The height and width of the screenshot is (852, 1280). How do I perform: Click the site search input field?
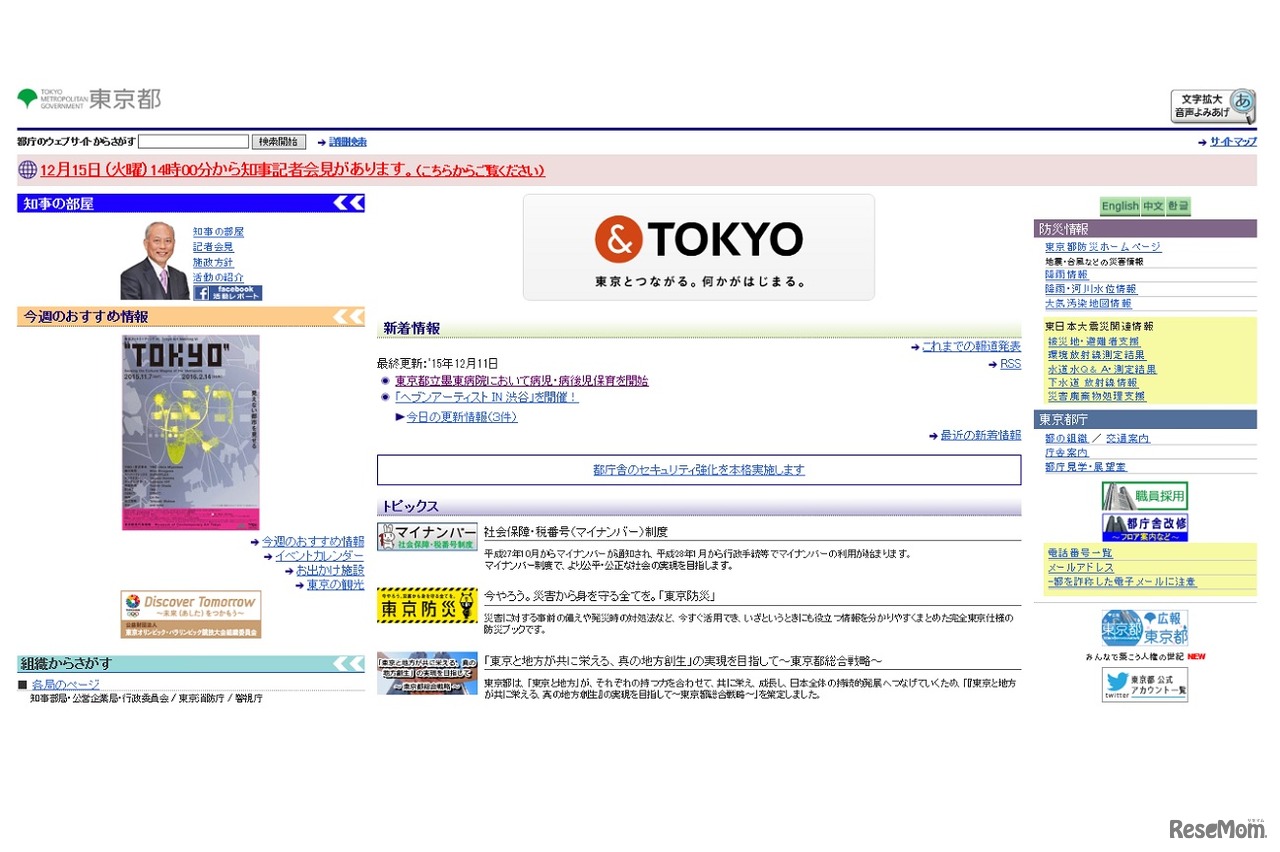click(x=193, y=140)
